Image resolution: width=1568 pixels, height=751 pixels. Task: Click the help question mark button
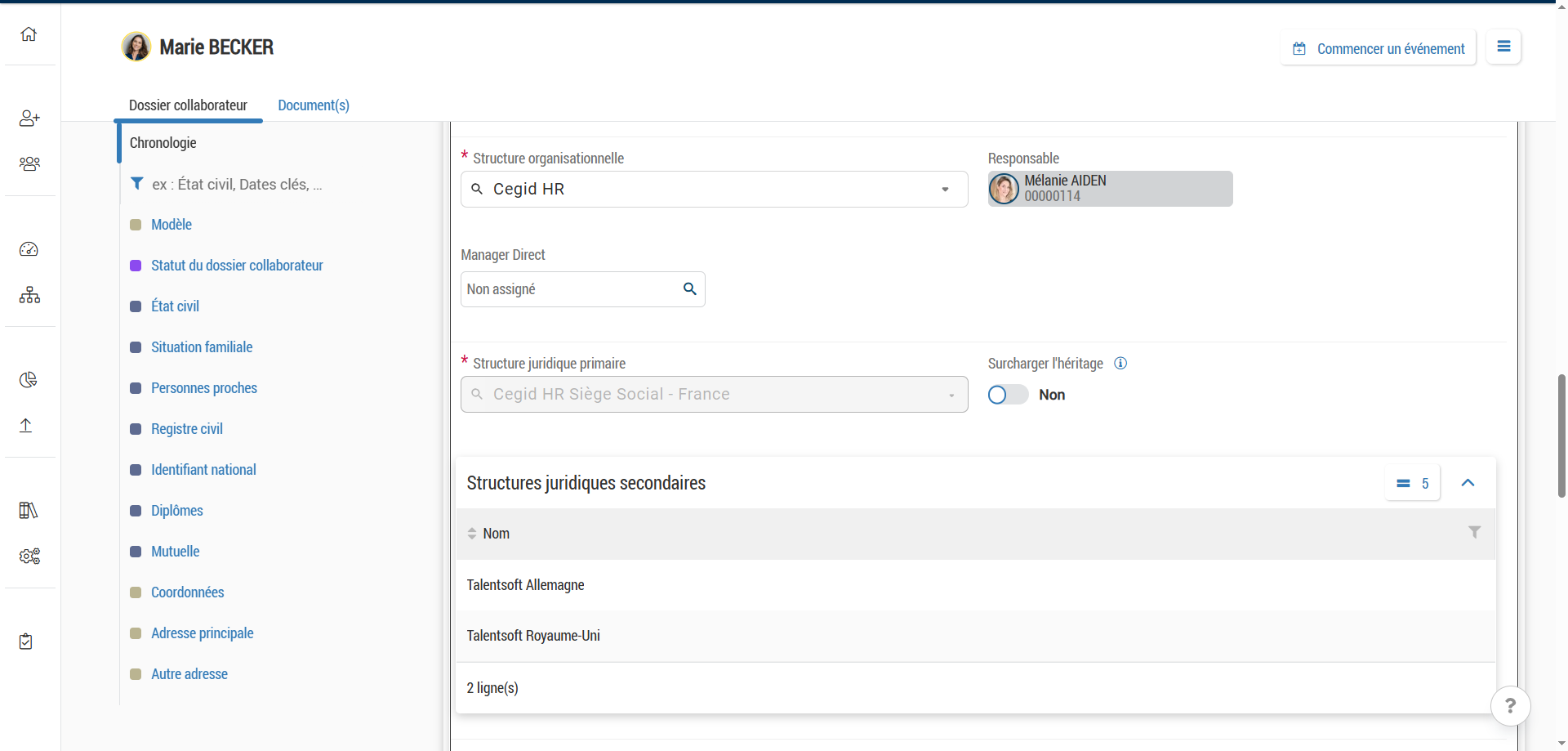coord(1510,705)
